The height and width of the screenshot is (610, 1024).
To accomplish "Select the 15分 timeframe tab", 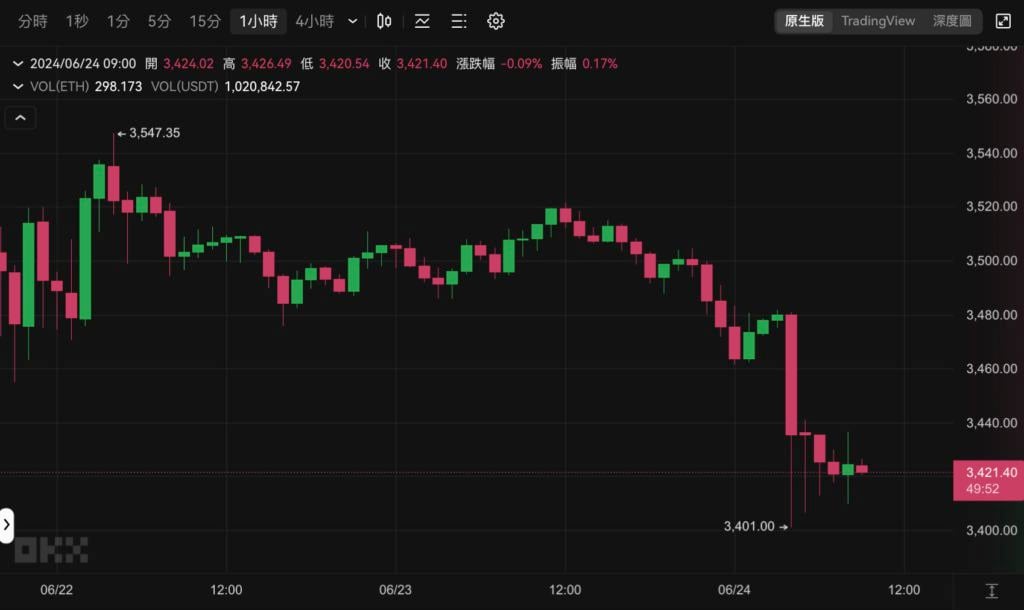I will click(x=205, y=21).
